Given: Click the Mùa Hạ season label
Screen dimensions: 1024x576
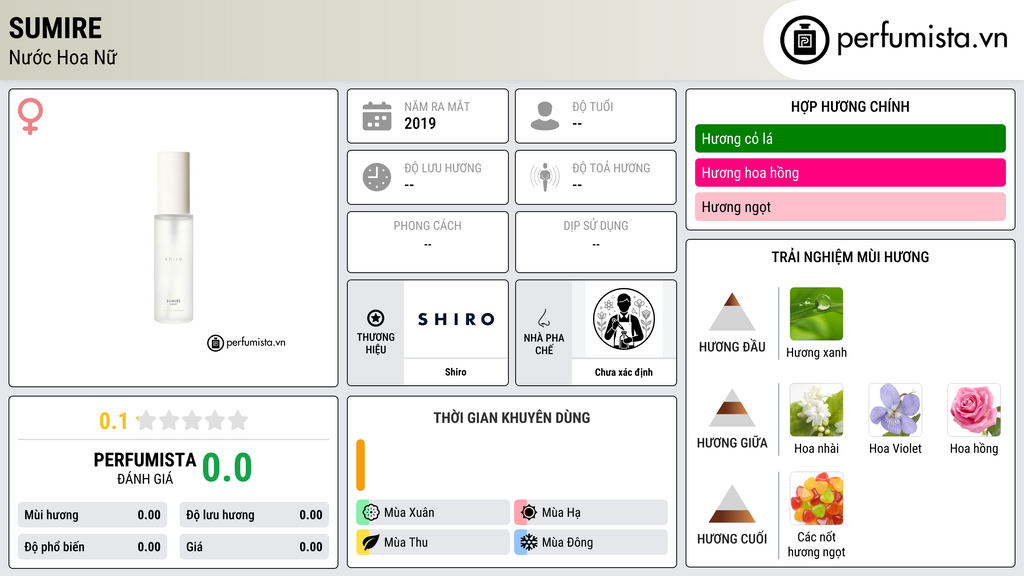Looking at the screenshot, I should 561,513.
